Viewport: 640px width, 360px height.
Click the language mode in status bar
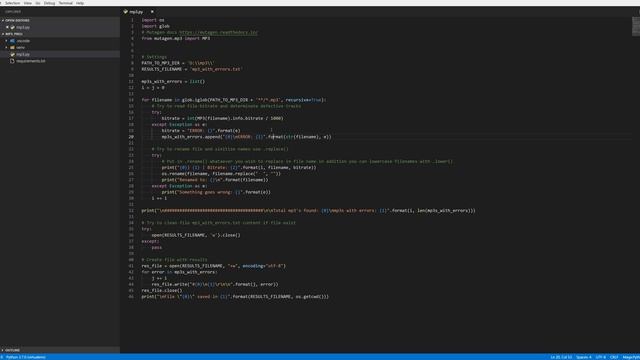pyautogui.click(x=631, y=357)
